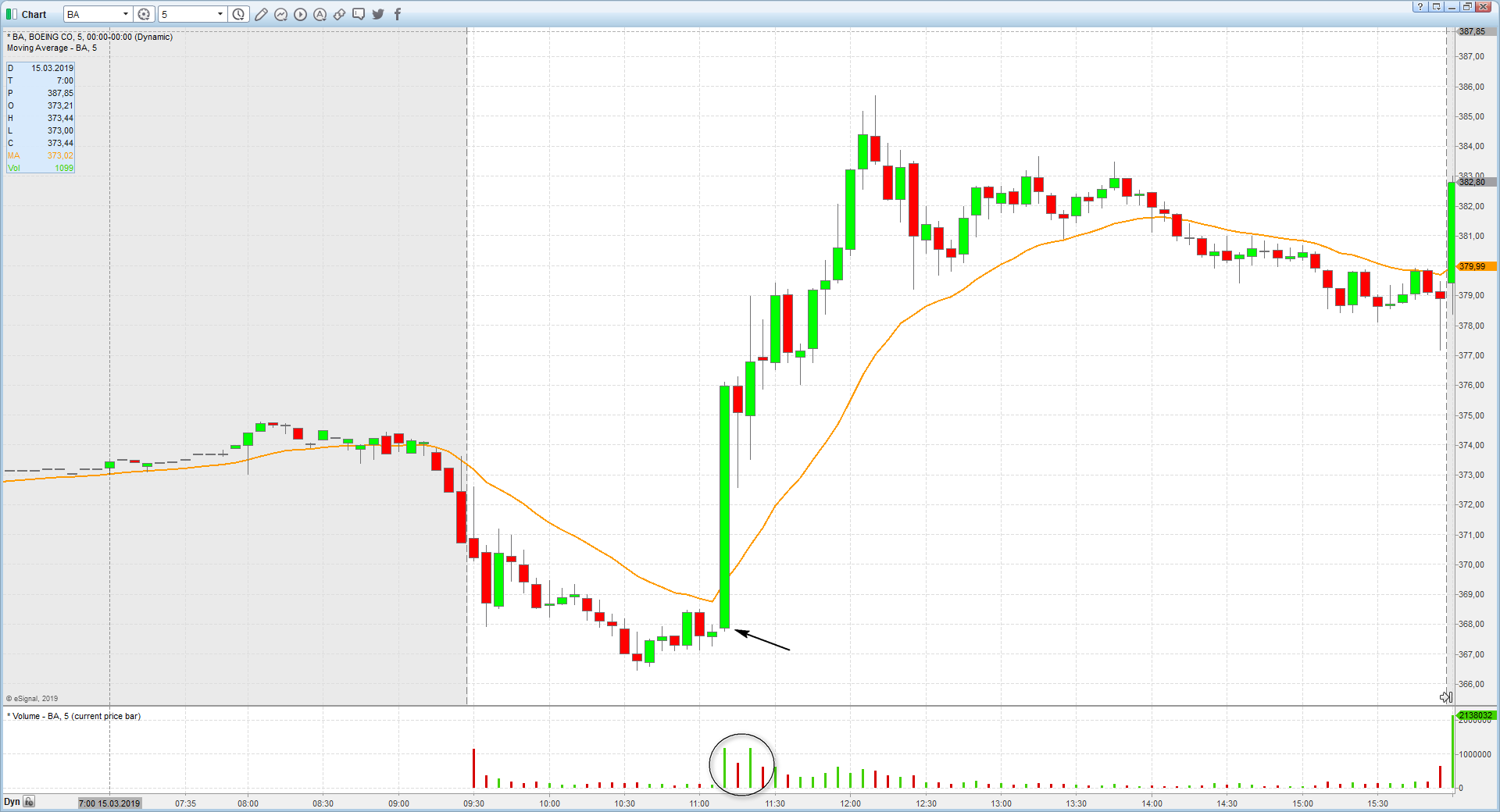Click the symbol link icon
Viewport: 1500px width, 812px height.
339,14
